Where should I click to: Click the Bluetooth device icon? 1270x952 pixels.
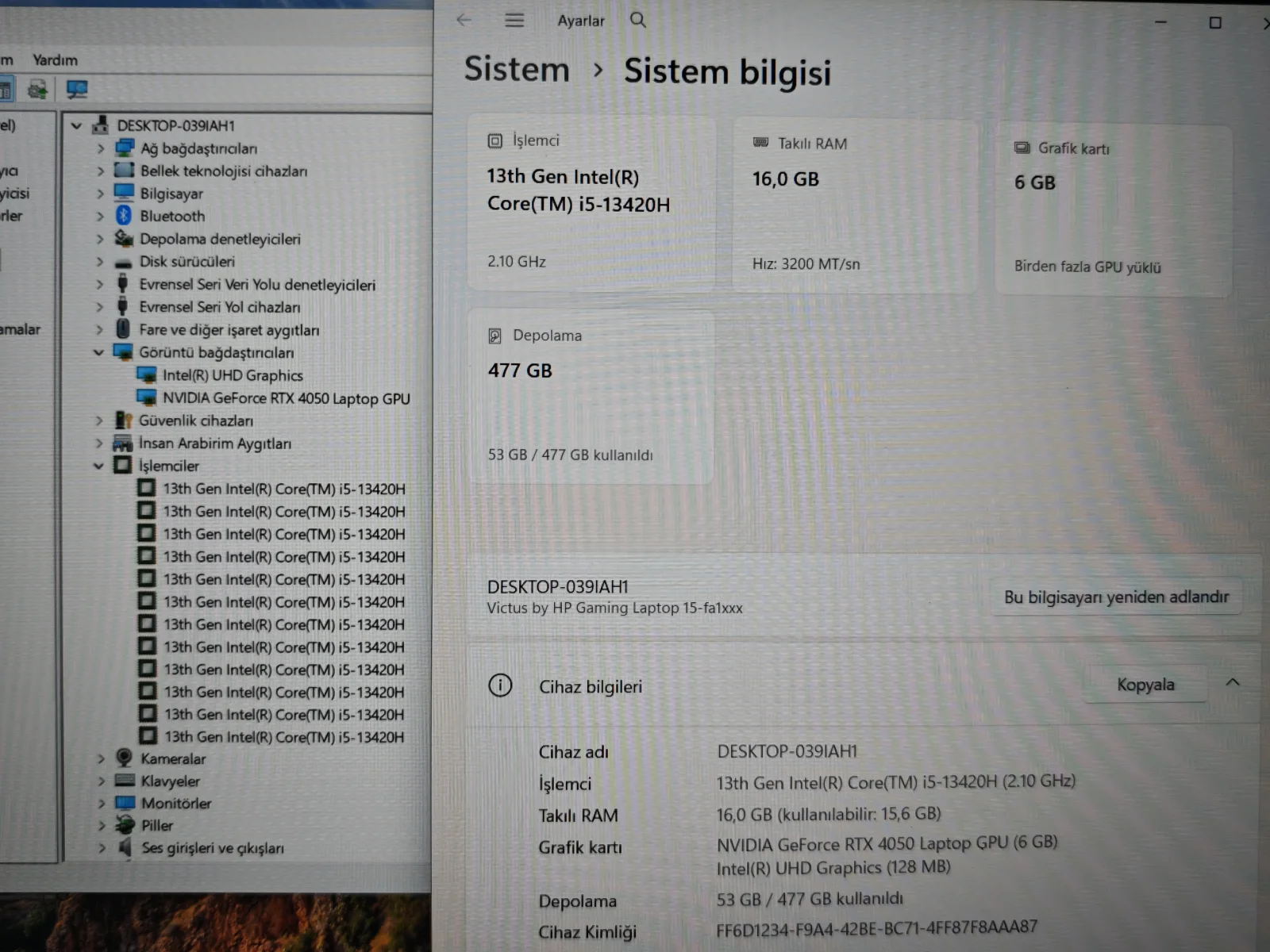[x=124, y=216]
